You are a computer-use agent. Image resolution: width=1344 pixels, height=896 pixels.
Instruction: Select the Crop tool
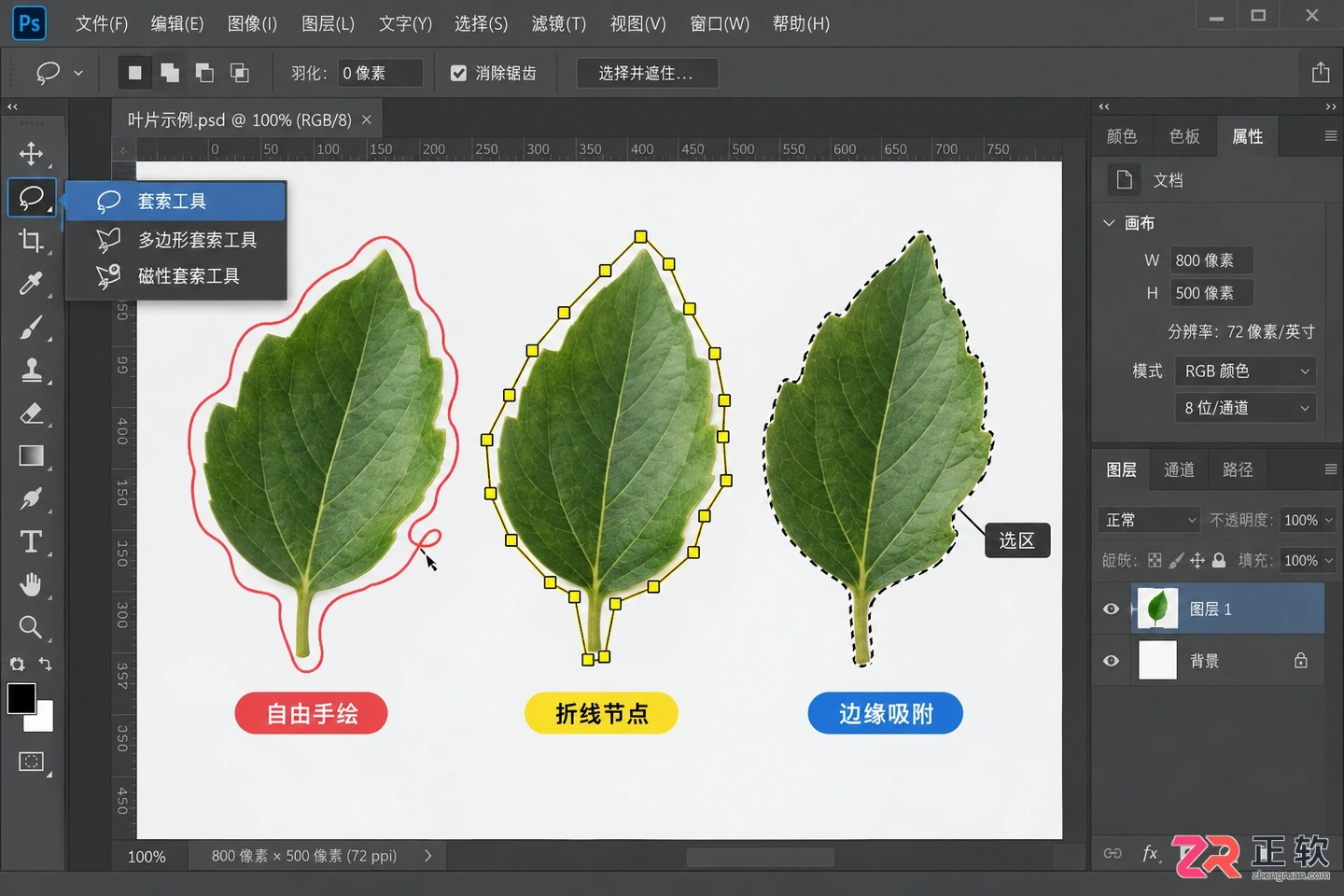(x=31, y=240)
